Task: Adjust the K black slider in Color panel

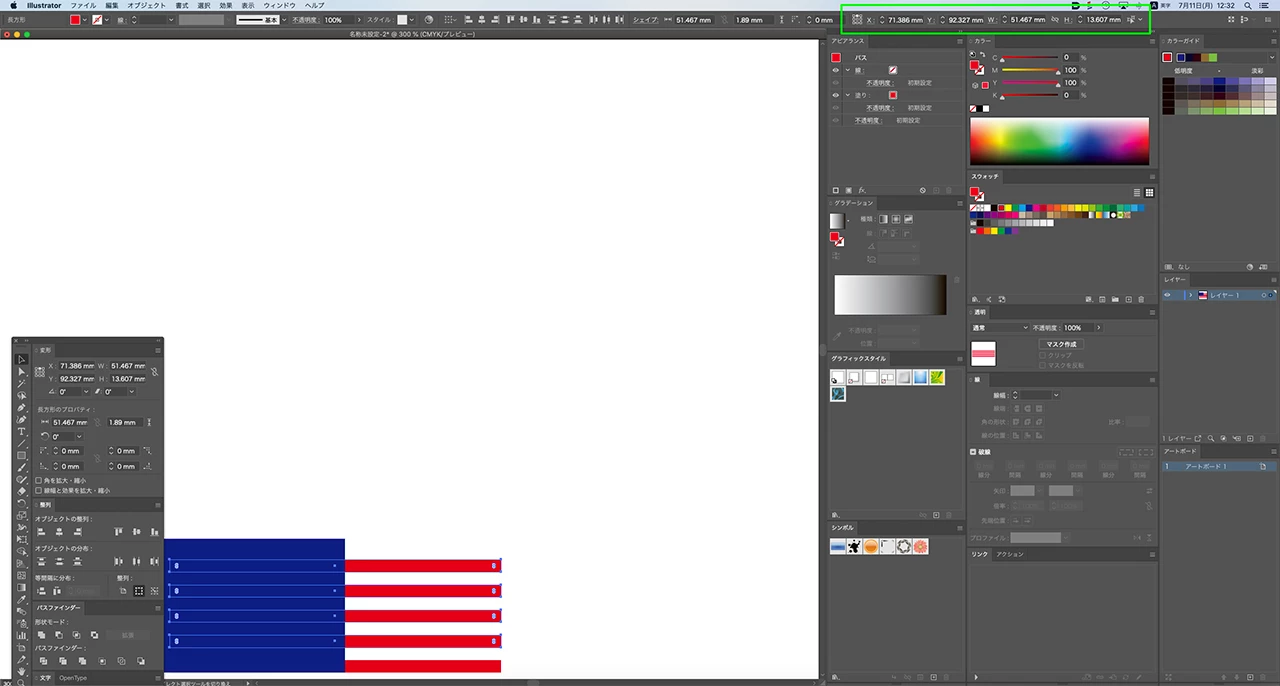Action: [1030, 95]
